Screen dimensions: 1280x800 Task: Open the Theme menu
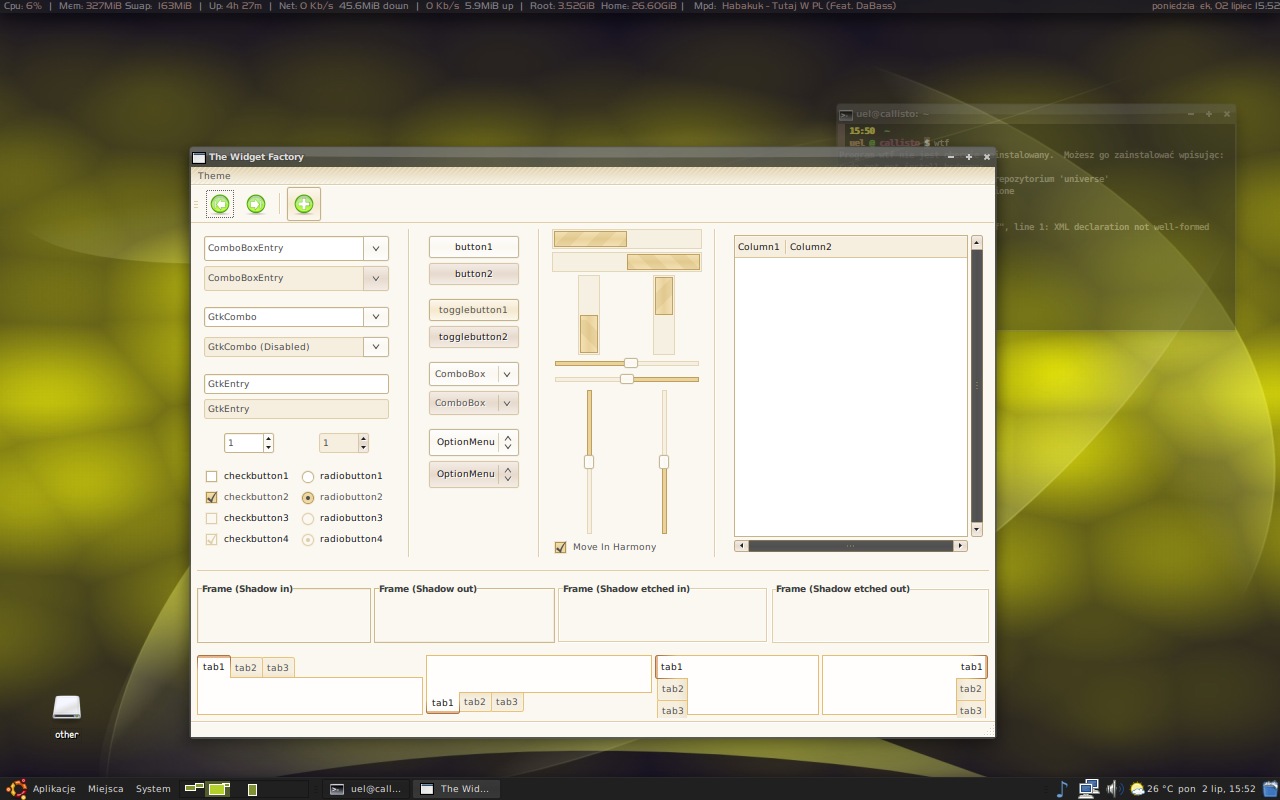[x=214, y=176]
